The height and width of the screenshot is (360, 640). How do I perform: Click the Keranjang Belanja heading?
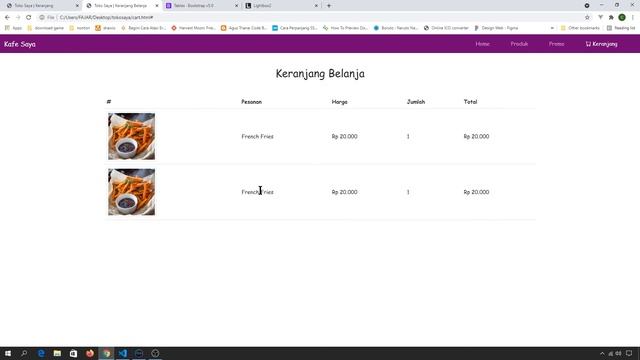tap(320, 74)
